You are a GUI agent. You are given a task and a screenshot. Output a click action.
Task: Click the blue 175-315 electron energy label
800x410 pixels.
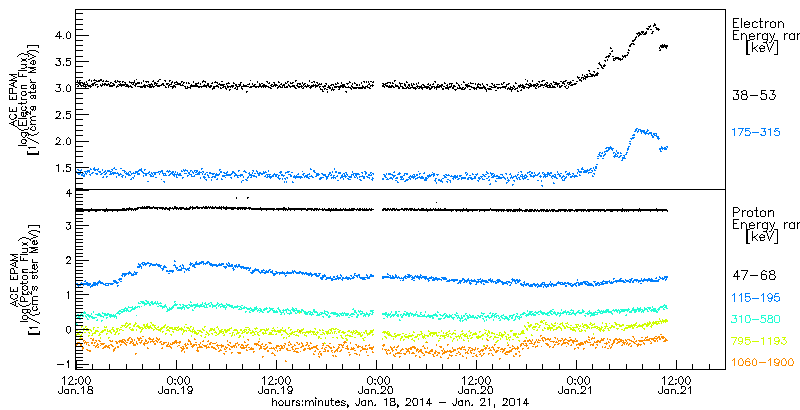coord(756,132)
